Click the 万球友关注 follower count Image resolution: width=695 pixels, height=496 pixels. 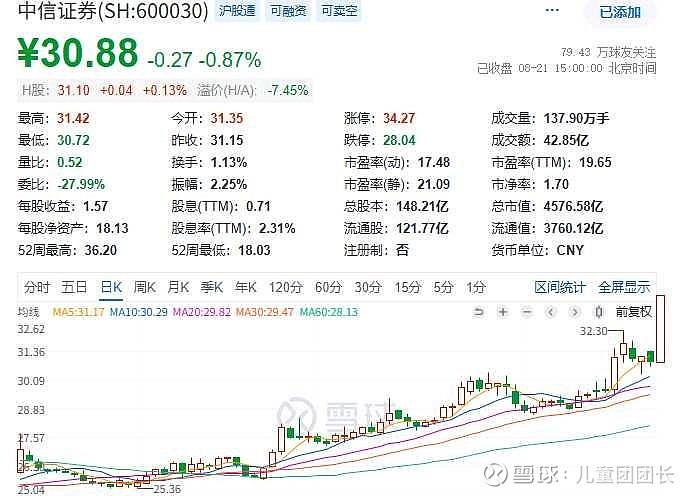click(x=608, y=53)
